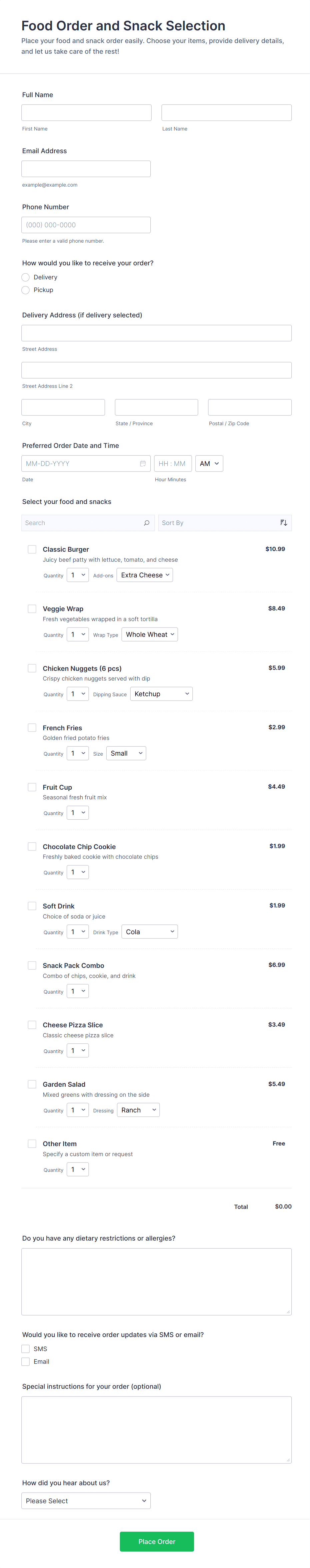Image resolution: width=310 pixels, height=1568 pixels.
Task: Click the calendar icon in Date field
Action: (x=143, y=464)
